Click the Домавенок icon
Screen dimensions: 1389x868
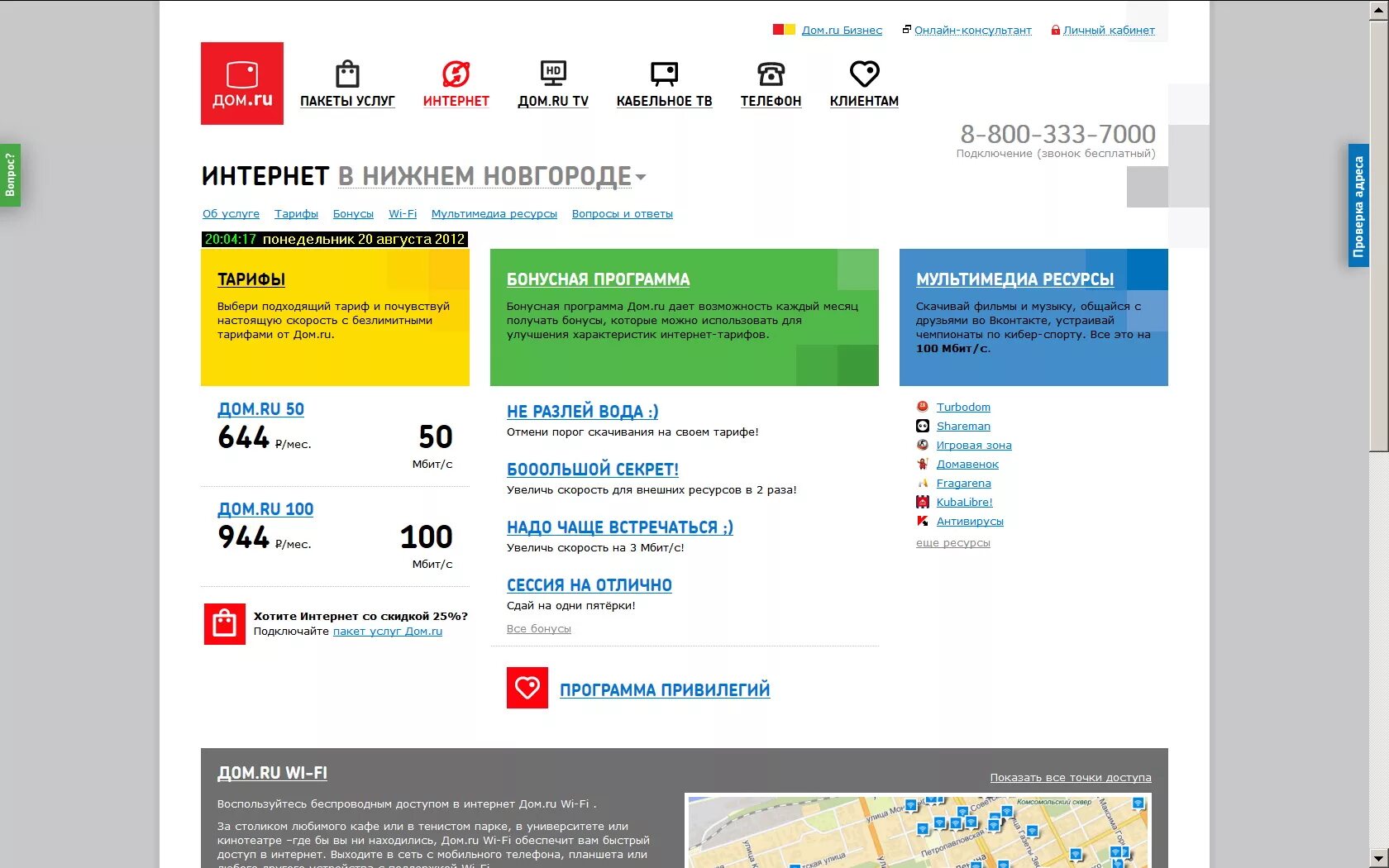[x=923, y=464]
